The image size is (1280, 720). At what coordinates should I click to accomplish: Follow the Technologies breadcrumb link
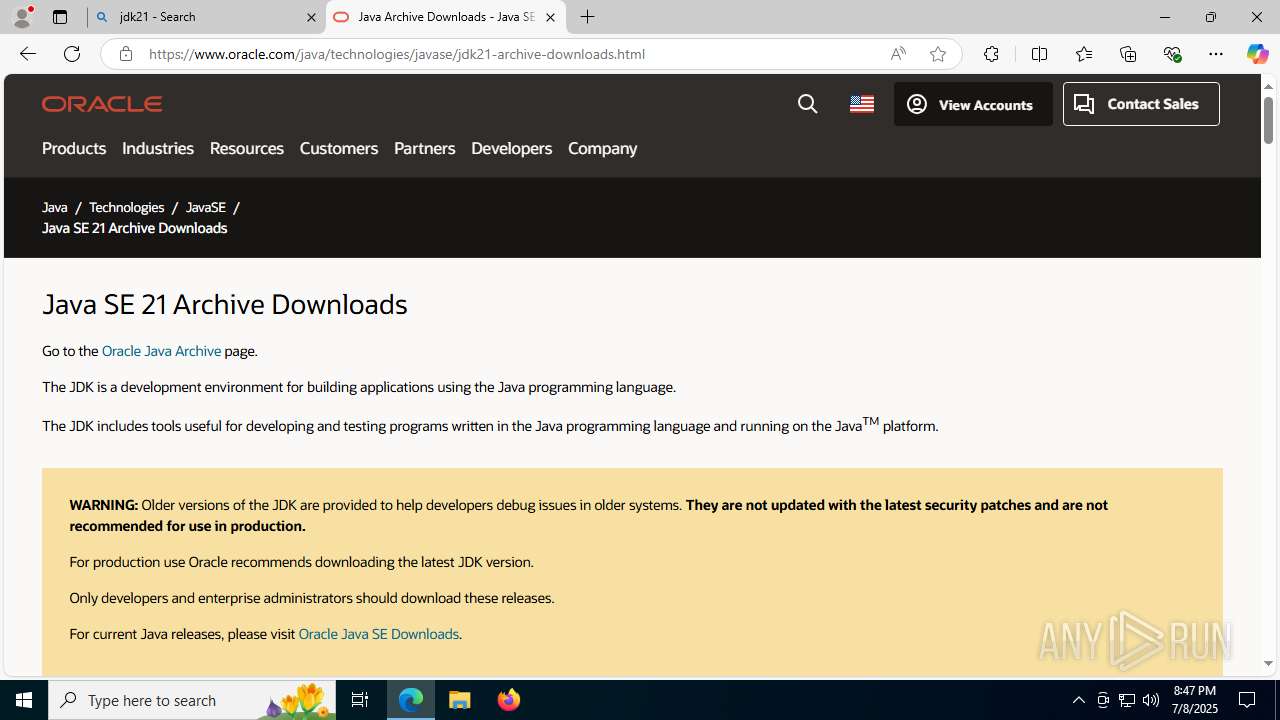pyautogui.click(x=126, y=207)
